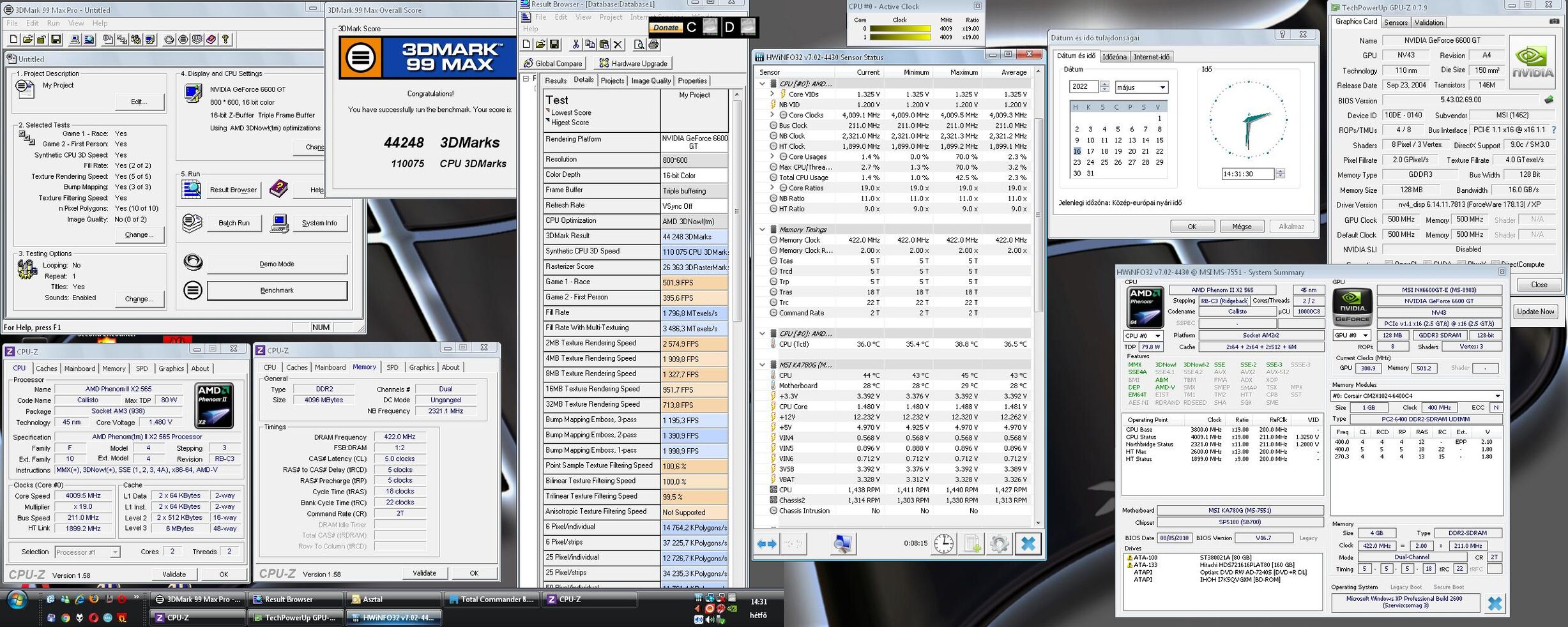1568x627 pixels.
Task: Open the gear settings icon in HWiNFO Sensor Status
Action: tap(1000, 543)
